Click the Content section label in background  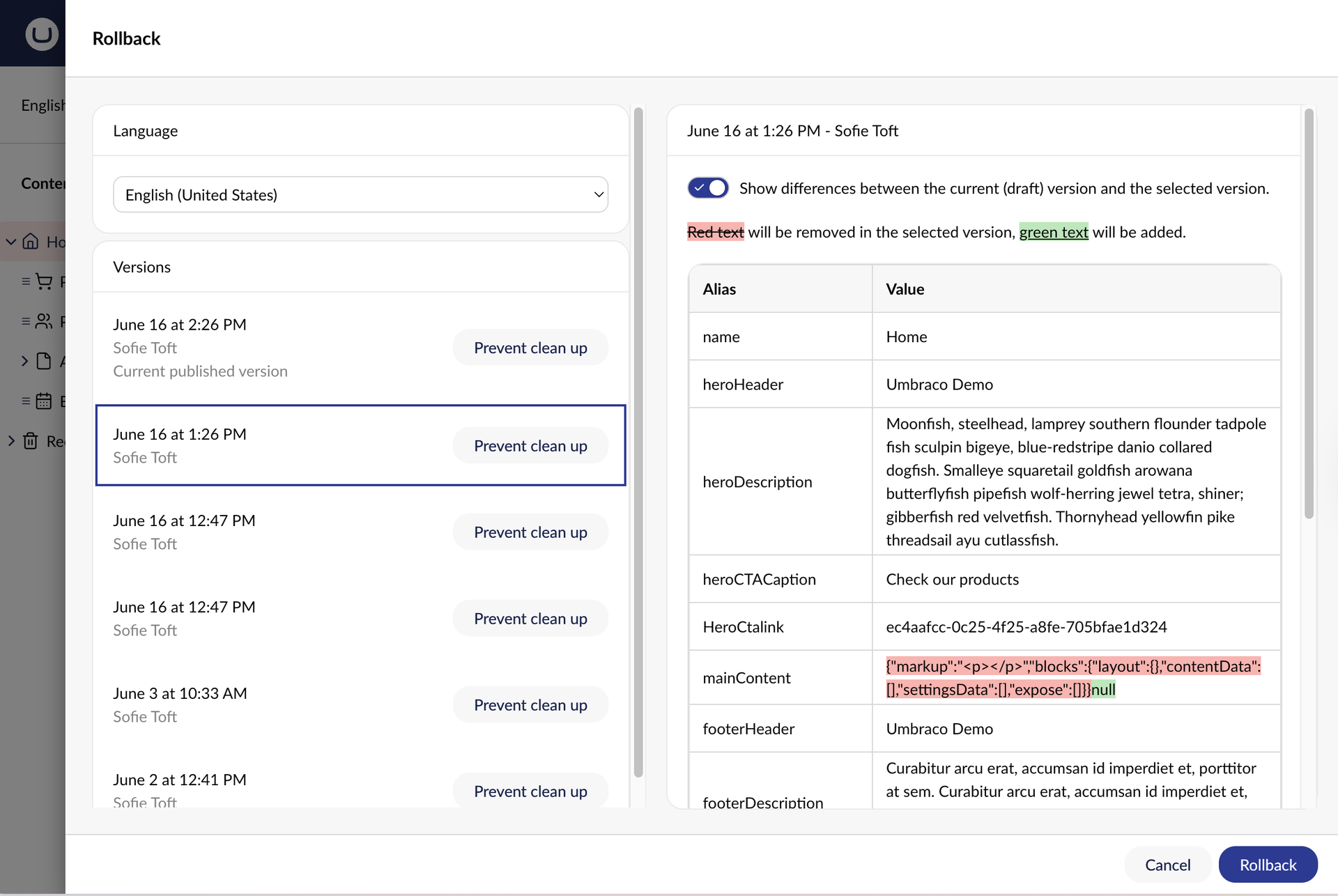pyautogui.click(x=43, y=183)
